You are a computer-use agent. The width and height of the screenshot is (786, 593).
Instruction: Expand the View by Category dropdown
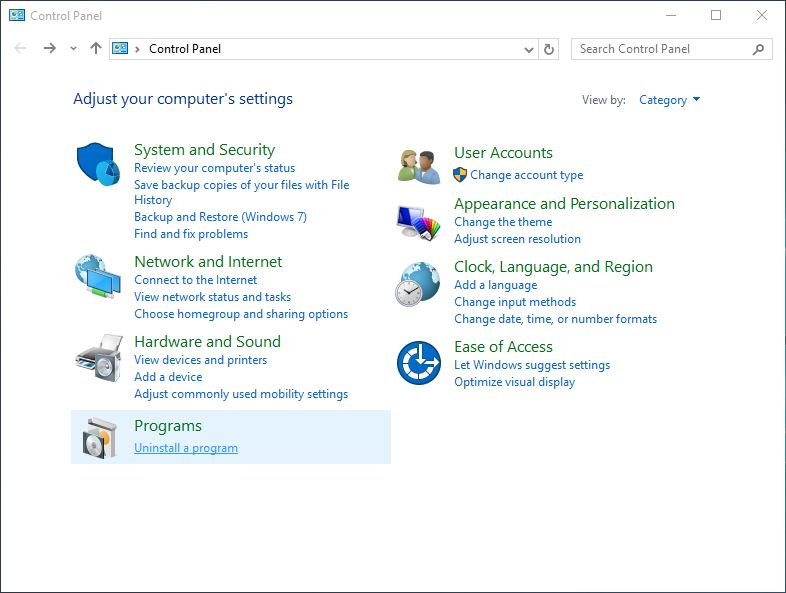pos(669,100)
